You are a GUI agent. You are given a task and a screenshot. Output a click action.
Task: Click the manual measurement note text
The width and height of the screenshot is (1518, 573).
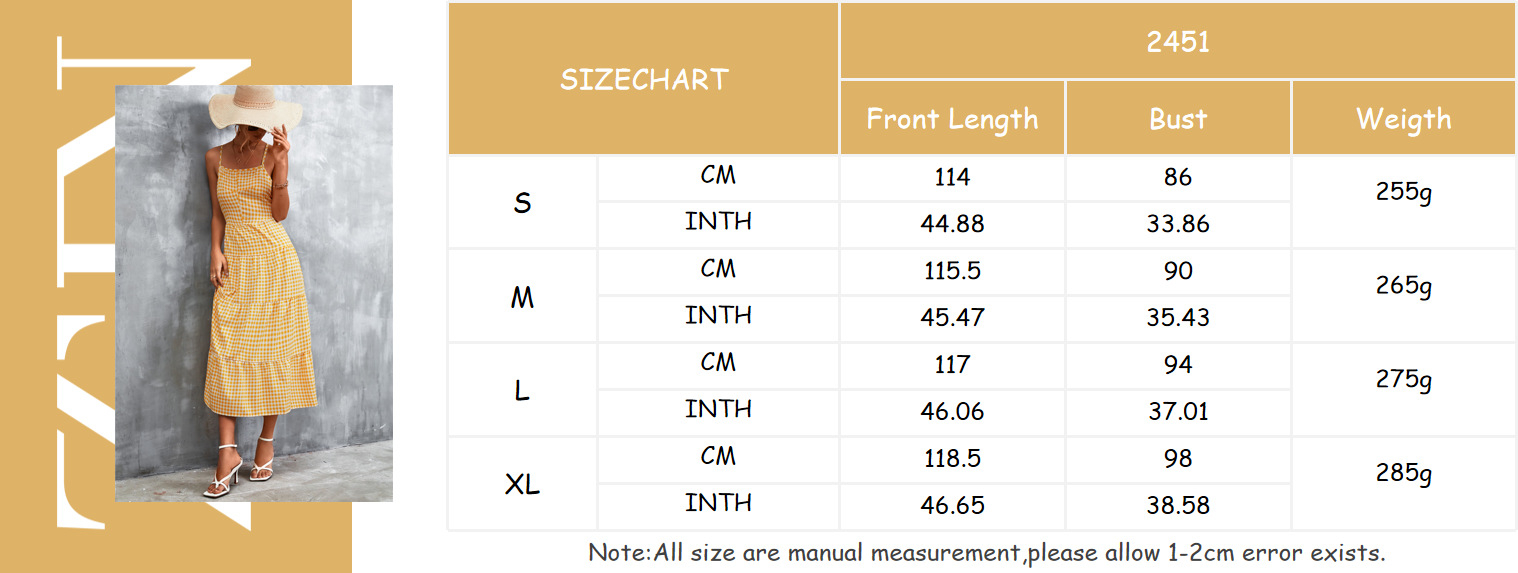point(986,552)
